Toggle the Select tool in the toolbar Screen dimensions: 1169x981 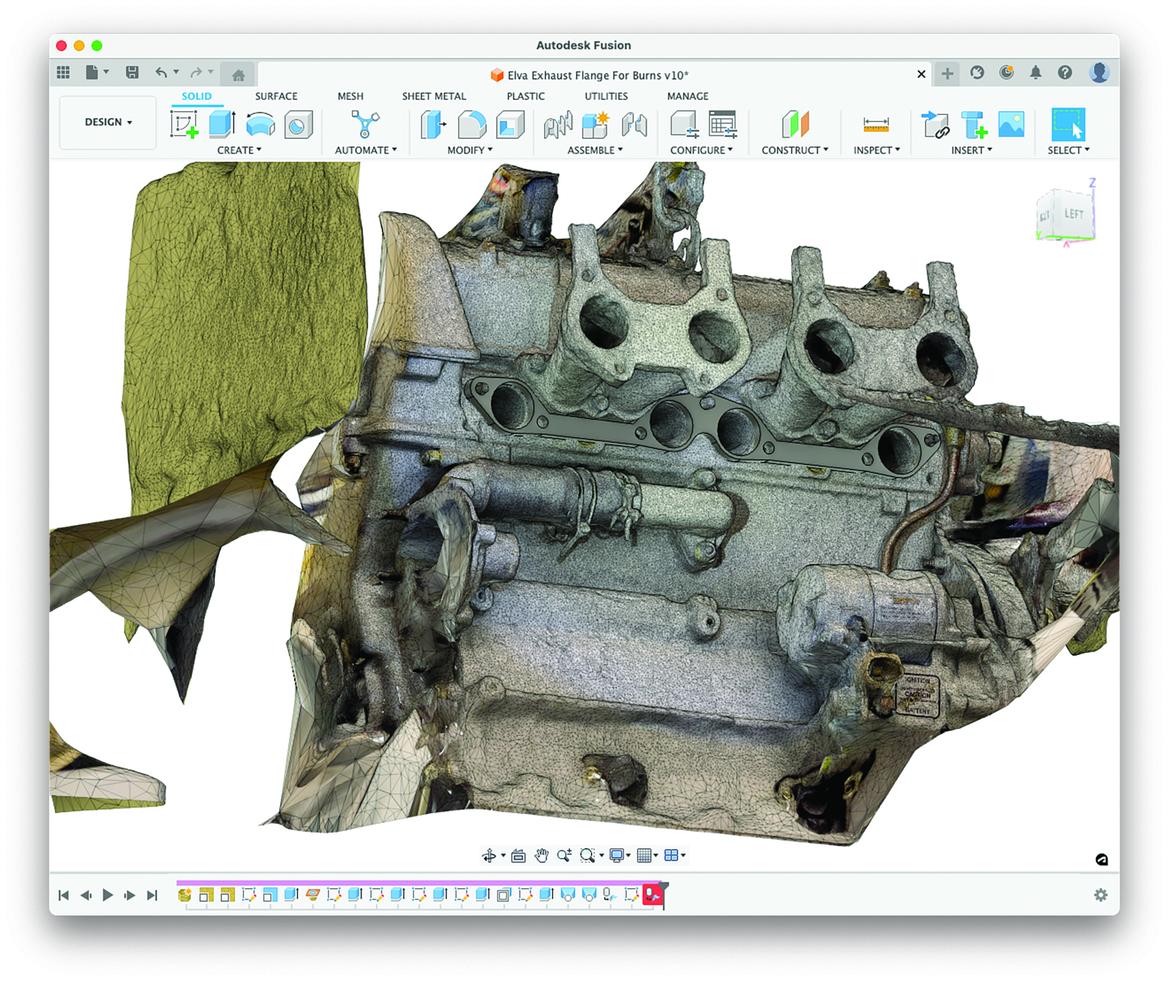point(1068,124)
